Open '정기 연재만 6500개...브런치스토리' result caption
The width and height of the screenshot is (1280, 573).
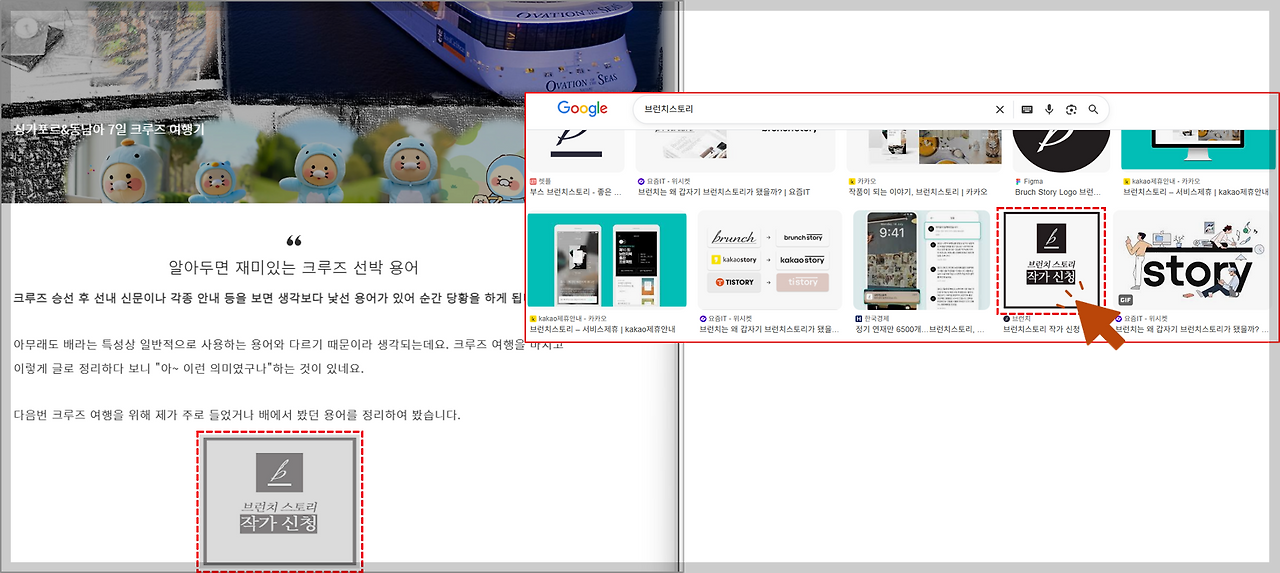pyautogui.click(x=921, y=328)
